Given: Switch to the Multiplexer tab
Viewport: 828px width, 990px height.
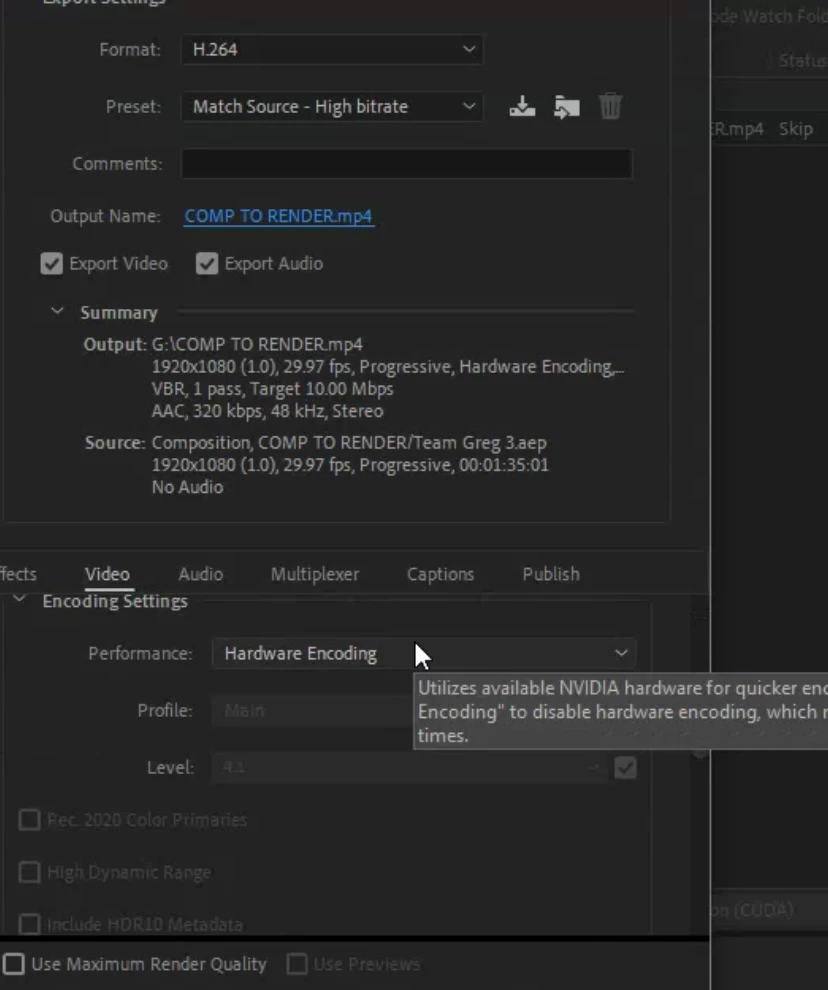Looking at the screenshot, I should tap(315, 574).
